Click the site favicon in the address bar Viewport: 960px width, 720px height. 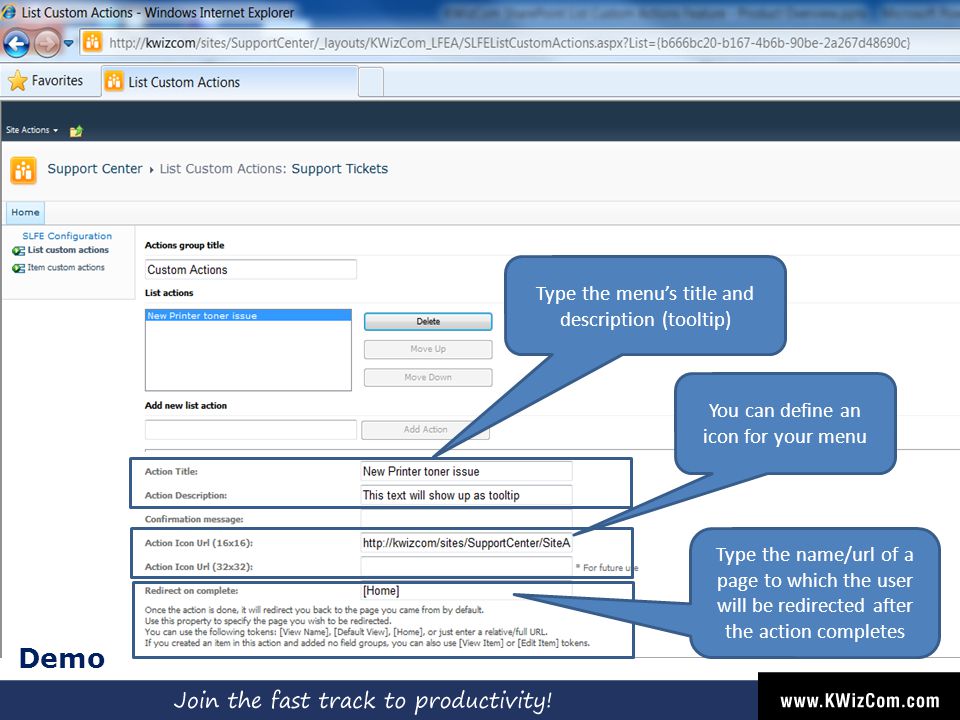pos(92,42)
